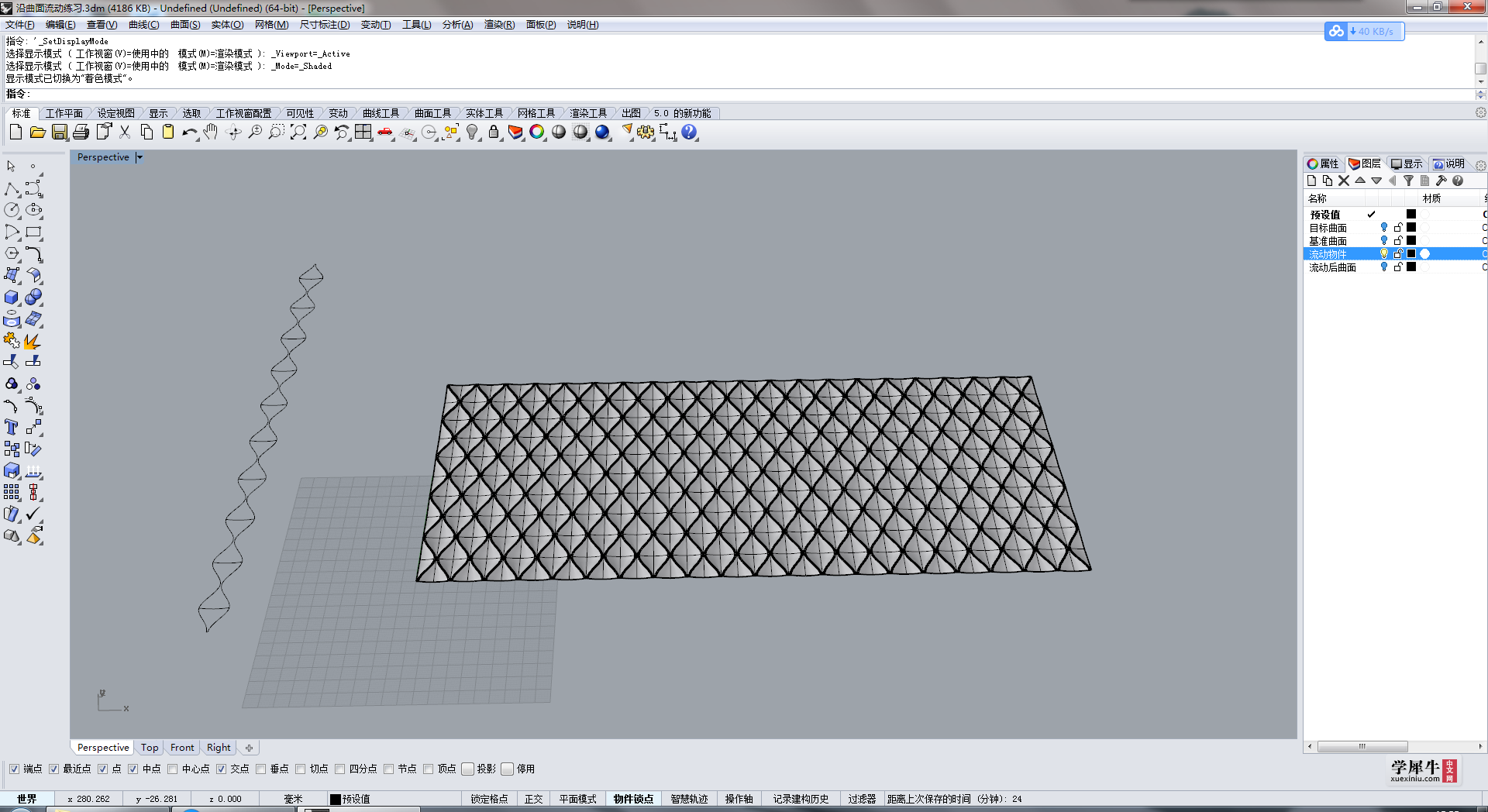Click the layer filter funnel icon
The height and width of the screenshot is (812, 1488).
coord(1408,181)
